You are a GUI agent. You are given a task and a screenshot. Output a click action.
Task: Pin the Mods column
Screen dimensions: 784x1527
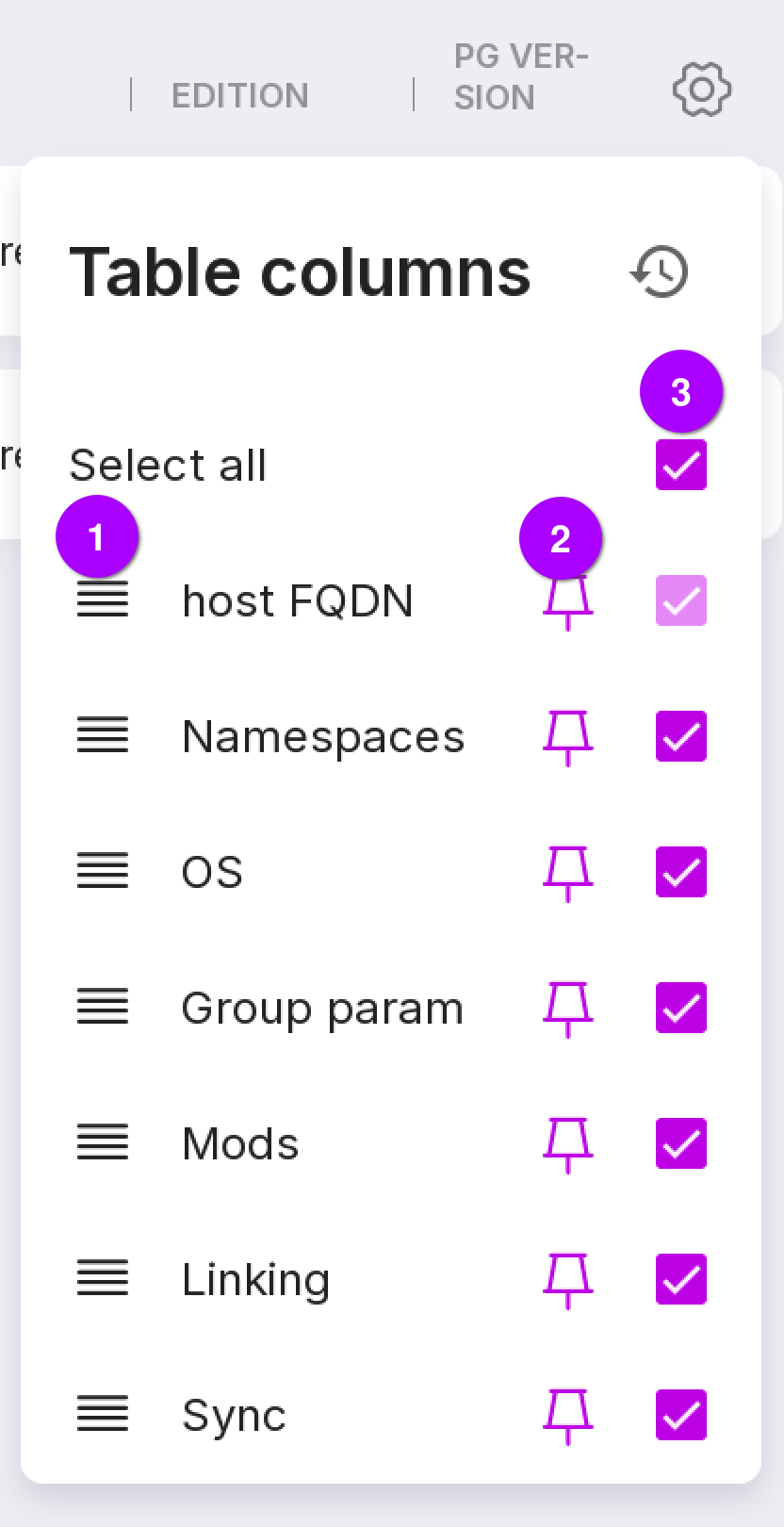pyautogui.click(x=568, y=1144)
